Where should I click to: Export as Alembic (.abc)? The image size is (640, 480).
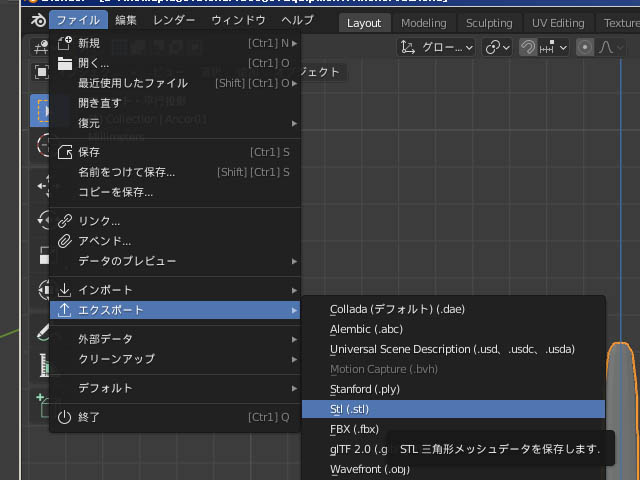(x=453, y=329)
